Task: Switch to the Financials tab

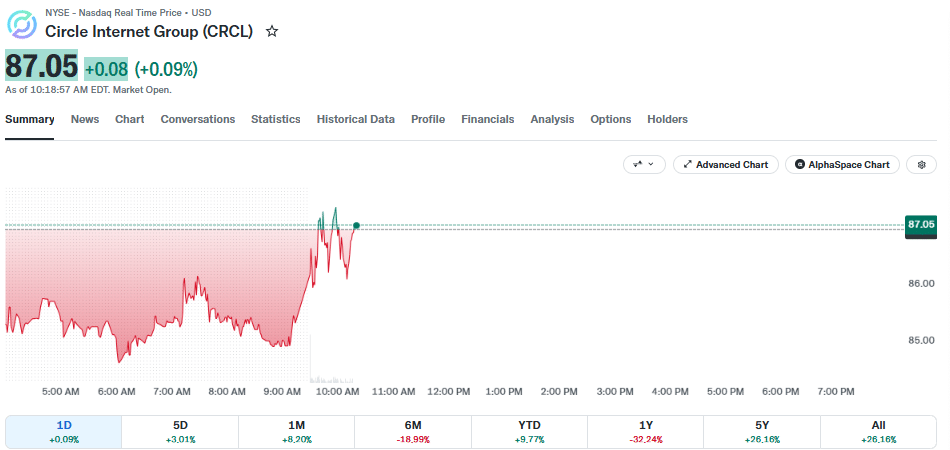Action: 488,119
